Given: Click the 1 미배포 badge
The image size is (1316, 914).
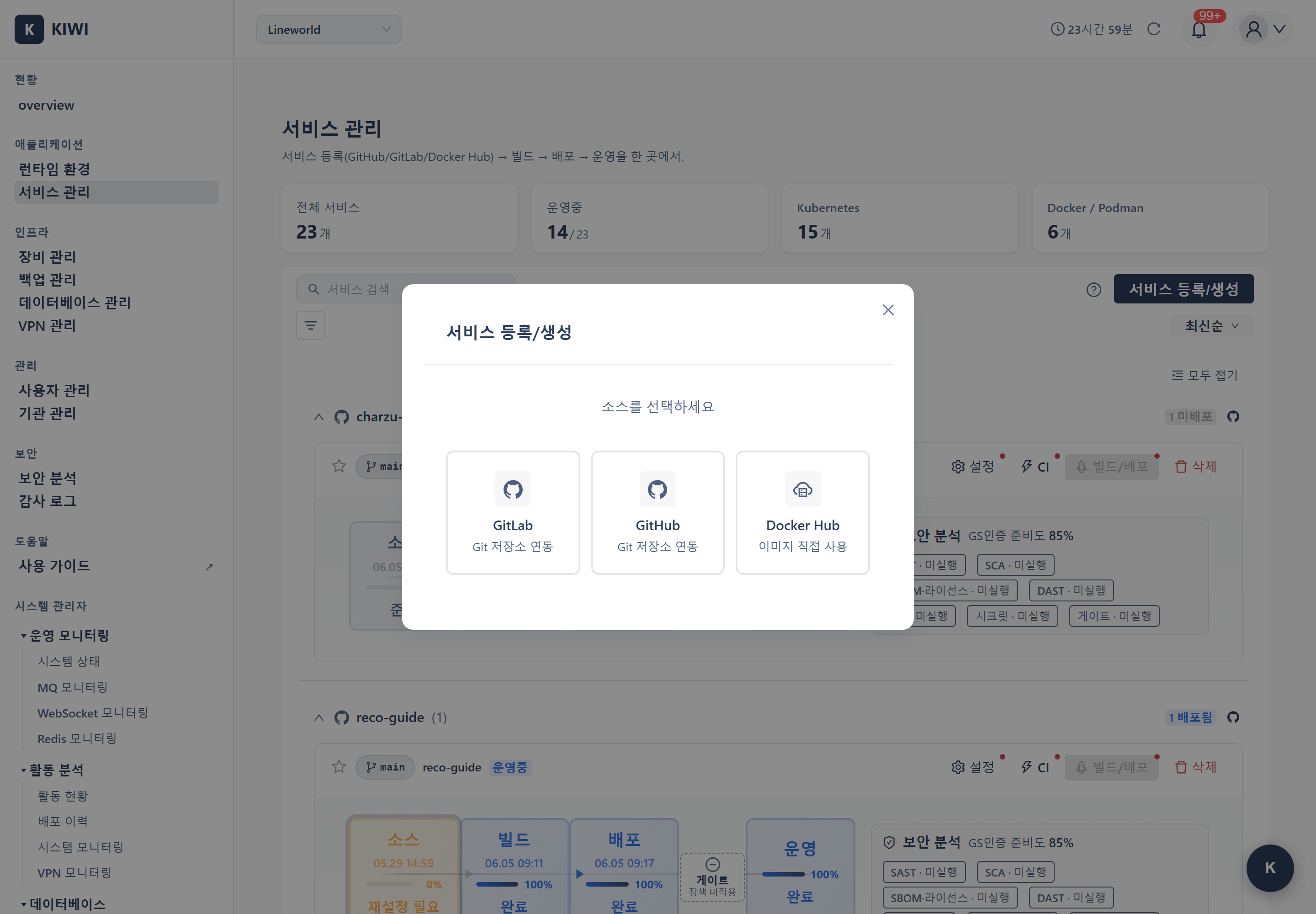Looking at the screenshot, I should point(1190,417).
